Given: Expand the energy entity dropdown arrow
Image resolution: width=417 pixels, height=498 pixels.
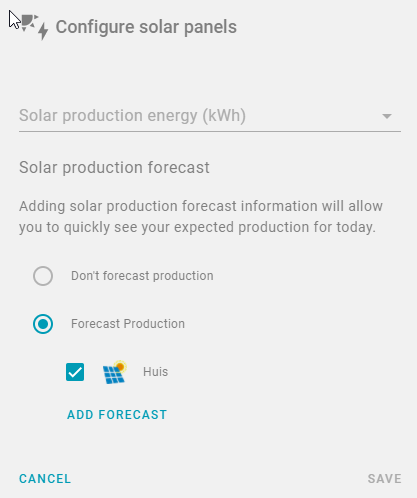Looking at the screenshot, I should [x=387, y=116].
